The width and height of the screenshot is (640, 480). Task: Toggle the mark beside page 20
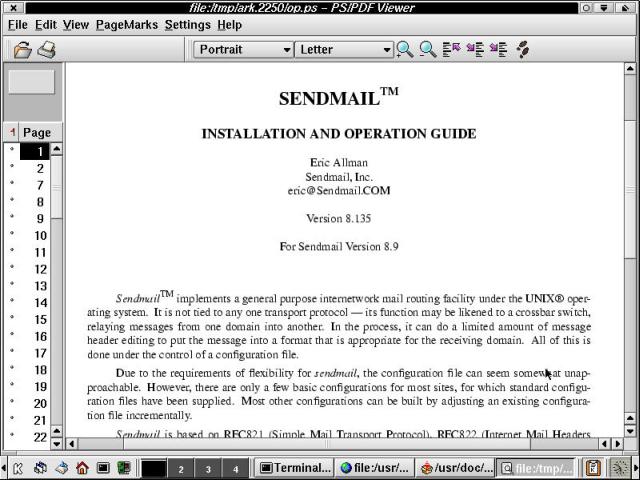tap(11, 404)
